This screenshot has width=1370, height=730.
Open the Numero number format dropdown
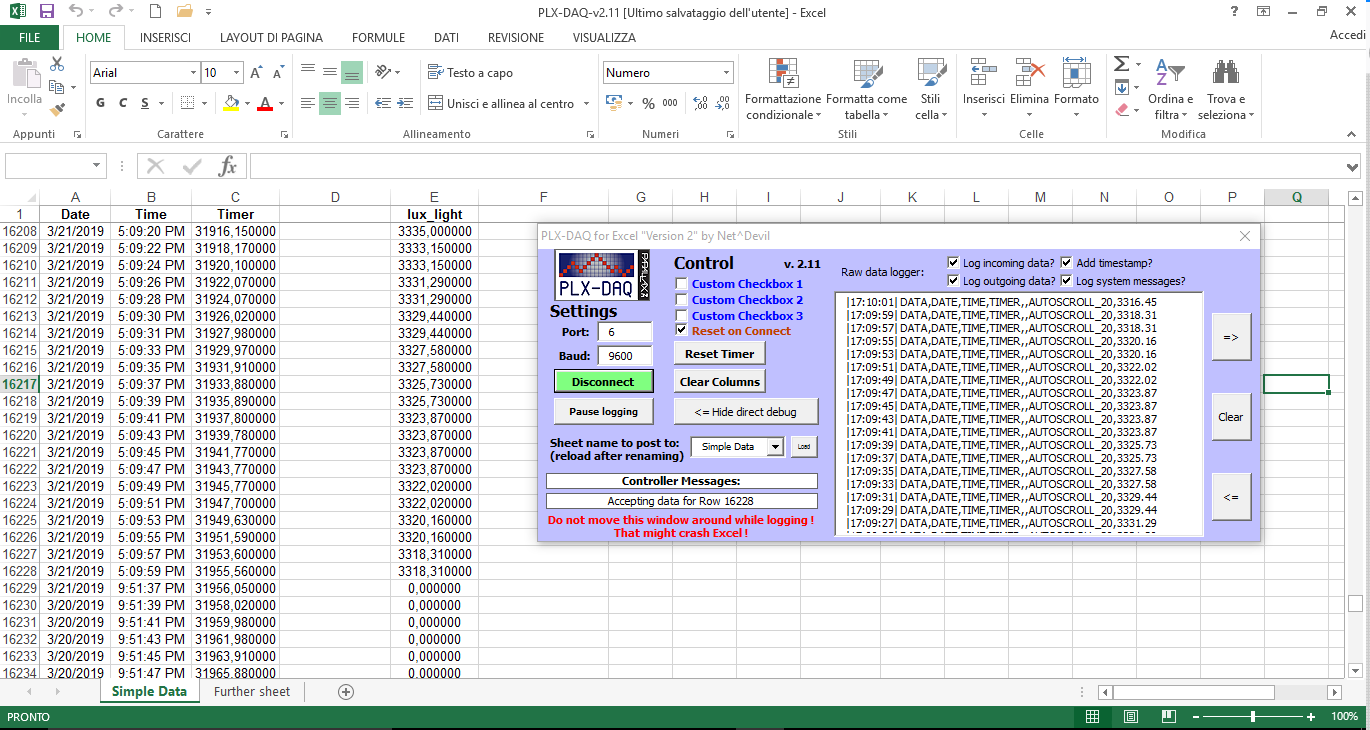(726, 73)
